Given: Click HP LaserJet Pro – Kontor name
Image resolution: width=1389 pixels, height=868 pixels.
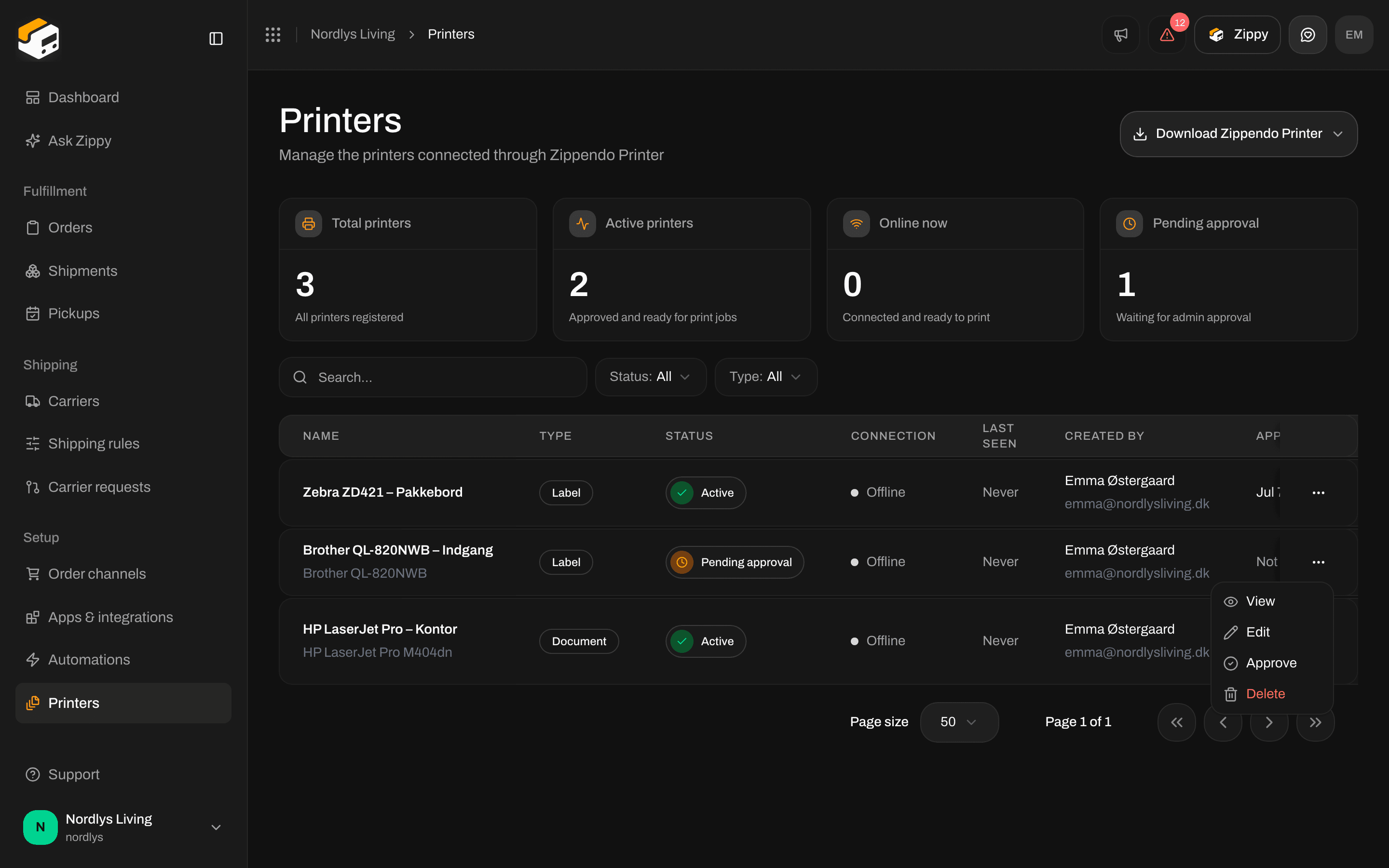Looking at the screenshot, I should pyautogui.click(x=380, y=629).
